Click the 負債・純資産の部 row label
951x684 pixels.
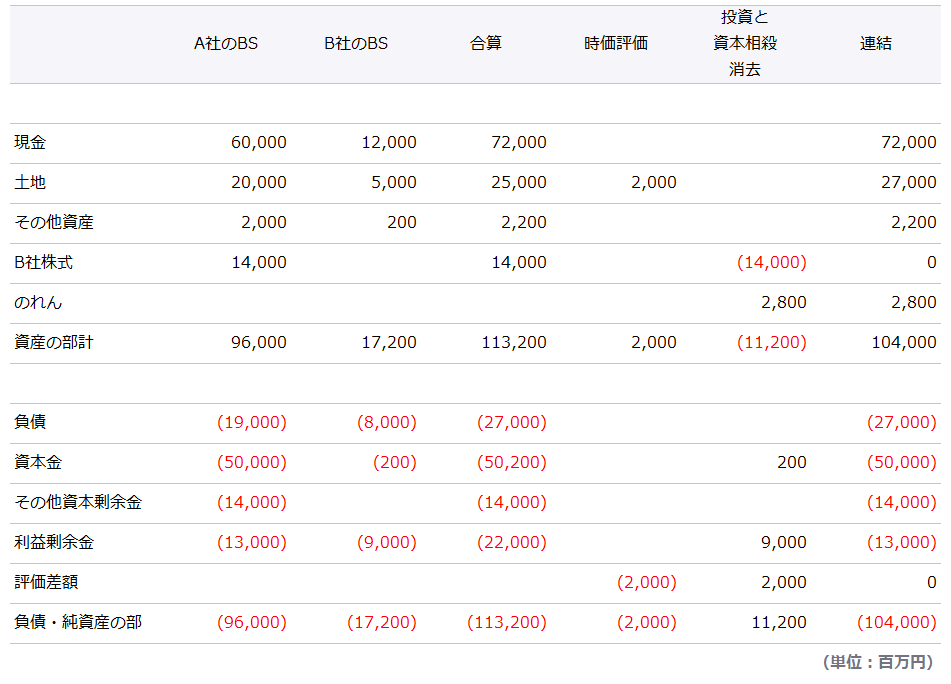78,623
